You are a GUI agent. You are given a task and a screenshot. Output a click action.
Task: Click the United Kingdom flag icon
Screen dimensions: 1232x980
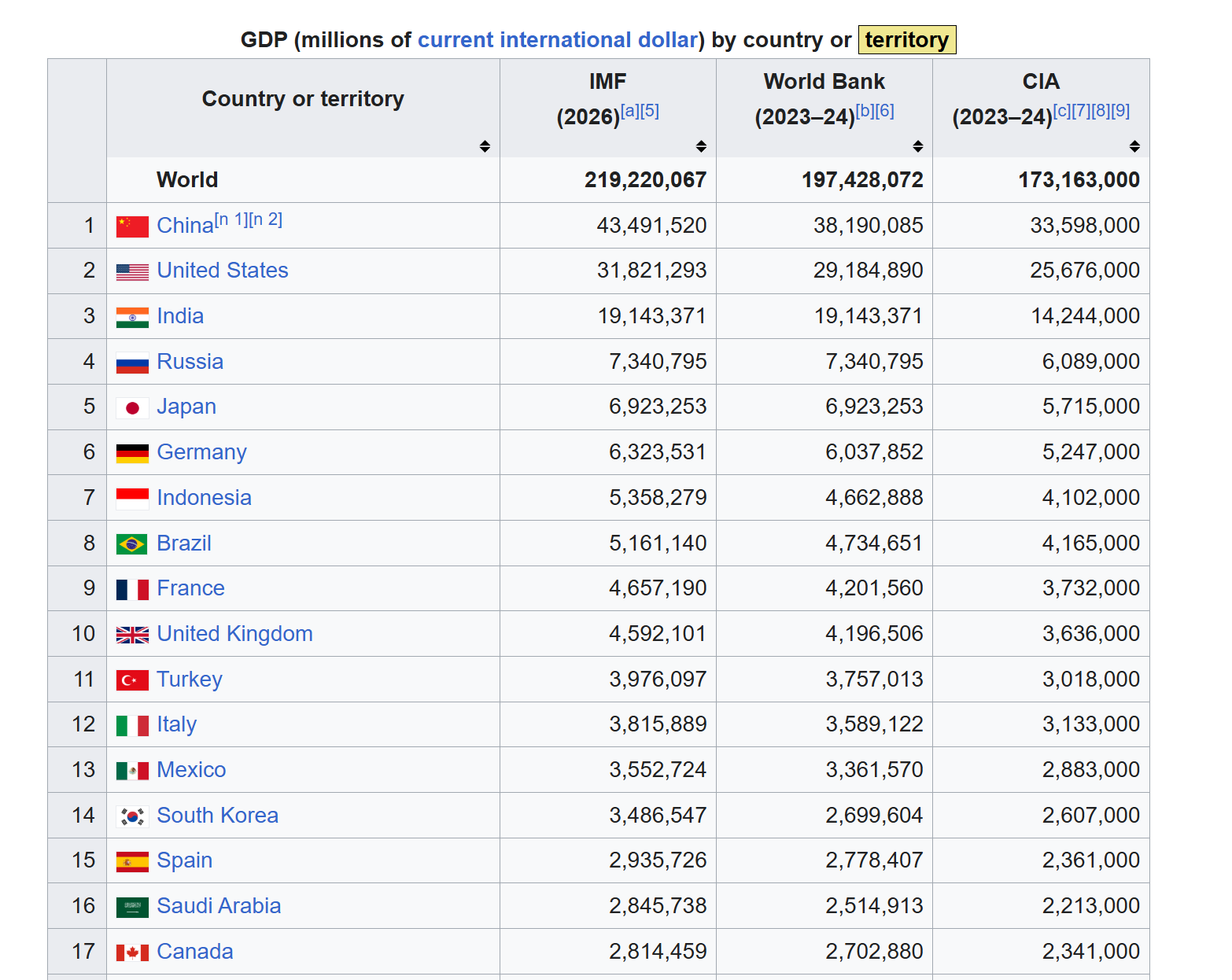[x=132, y=635]
